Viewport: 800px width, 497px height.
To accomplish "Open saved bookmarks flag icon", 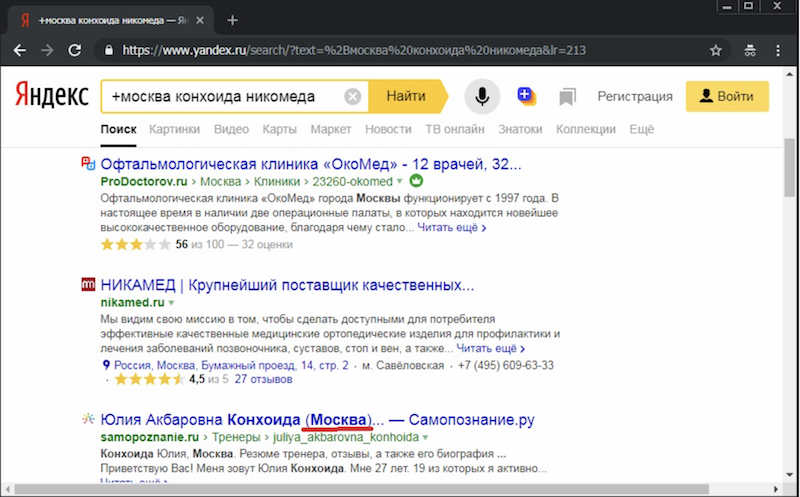I will tap(567, 96).
